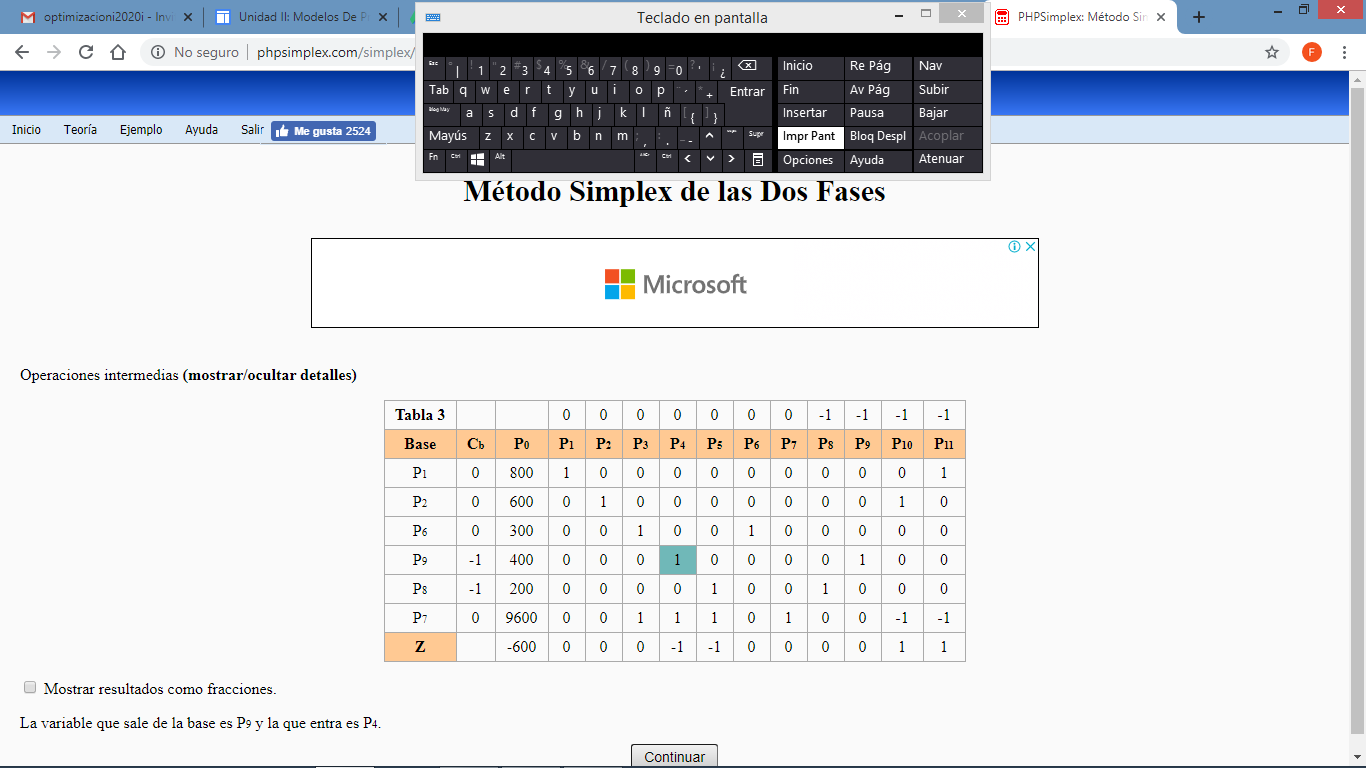Tap the Windows logo key on on-screen keyboard
The image size is (1366, 768).
[478, 158]
